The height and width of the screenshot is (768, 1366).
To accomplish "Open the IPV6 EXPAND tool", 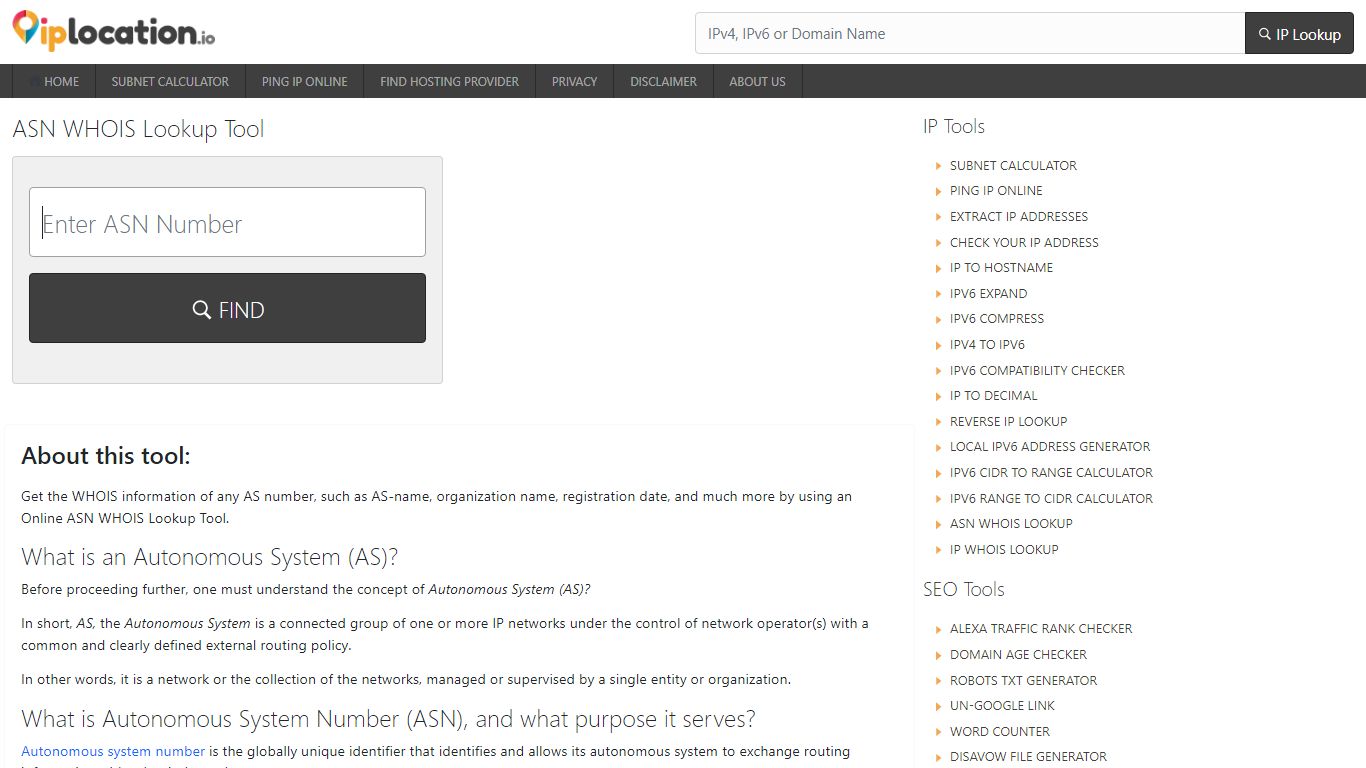I will (x=988, y=294).
